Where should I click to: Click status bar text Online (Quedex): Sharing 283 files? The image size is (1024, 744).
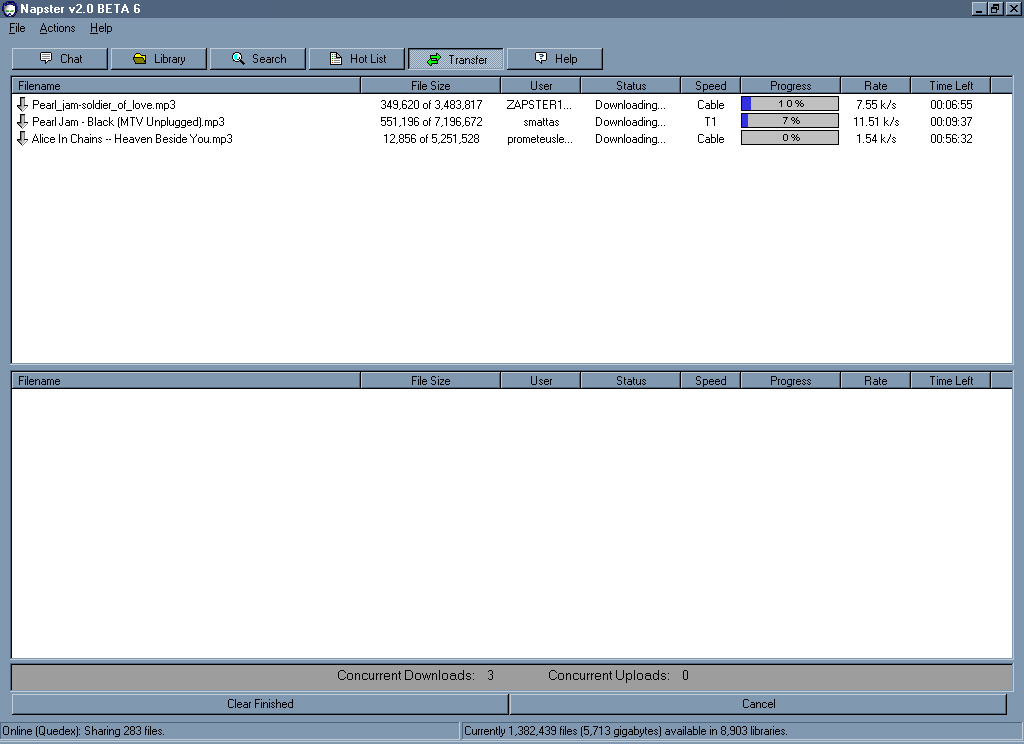tap(84, 731)
